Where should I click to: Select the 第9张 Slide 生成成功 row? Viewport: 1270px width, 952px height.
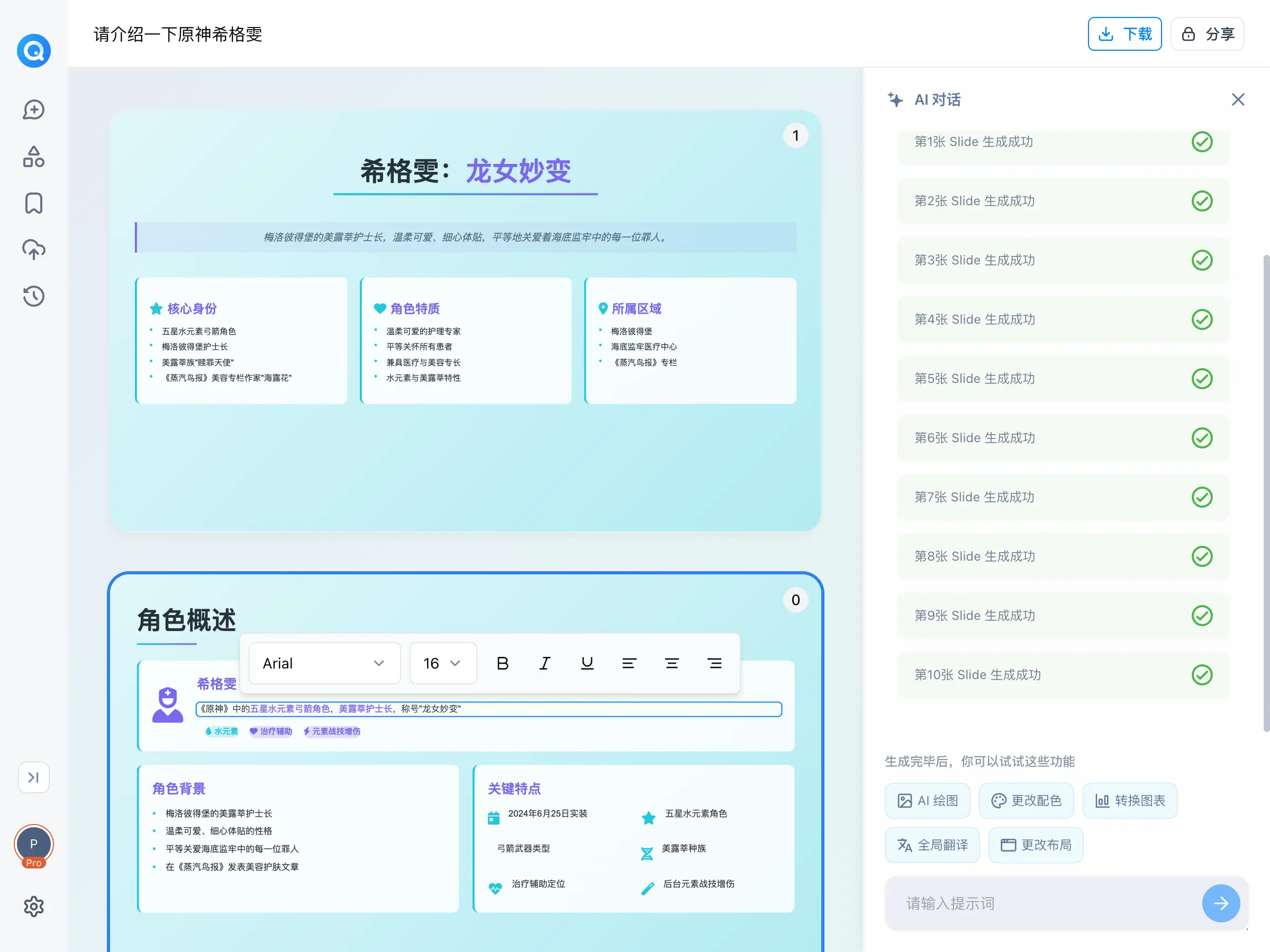coord(1063,616)
